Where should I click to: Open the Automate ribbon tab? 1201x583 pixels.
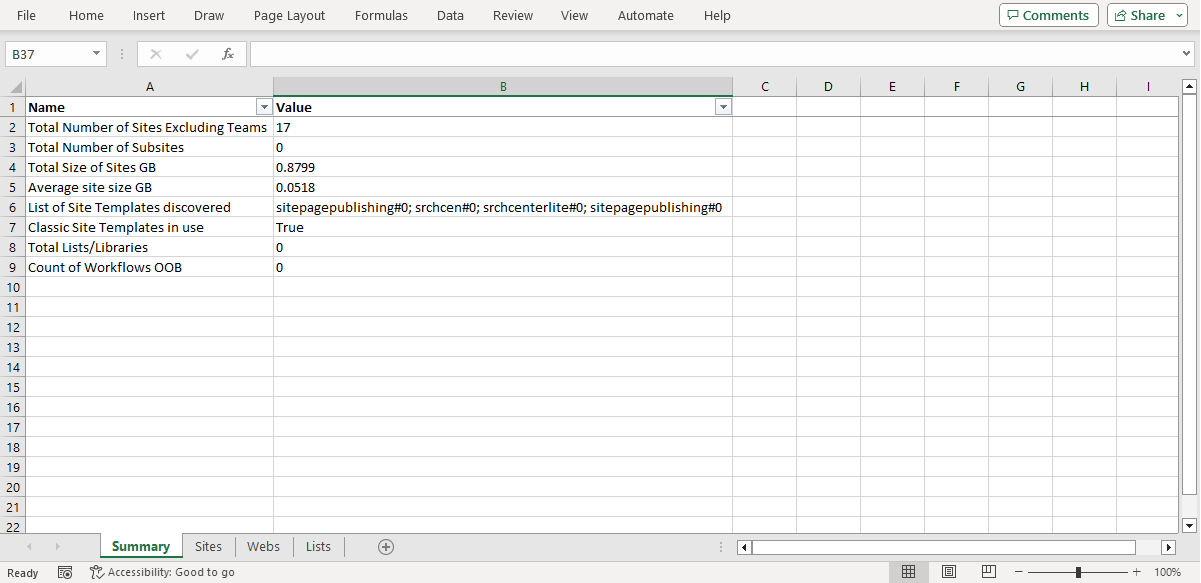(x=646, y=15)
